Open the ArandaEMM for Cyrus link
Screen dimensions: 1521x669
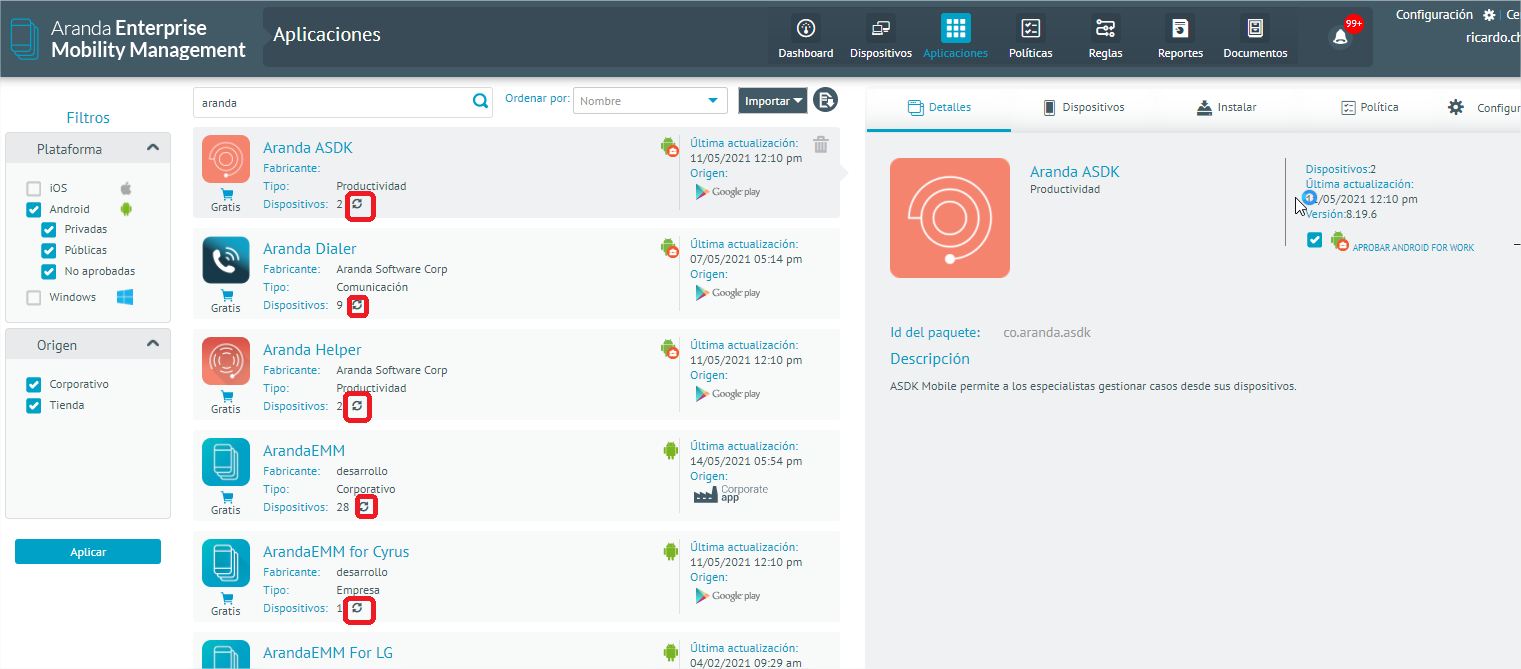pos(336,552)
